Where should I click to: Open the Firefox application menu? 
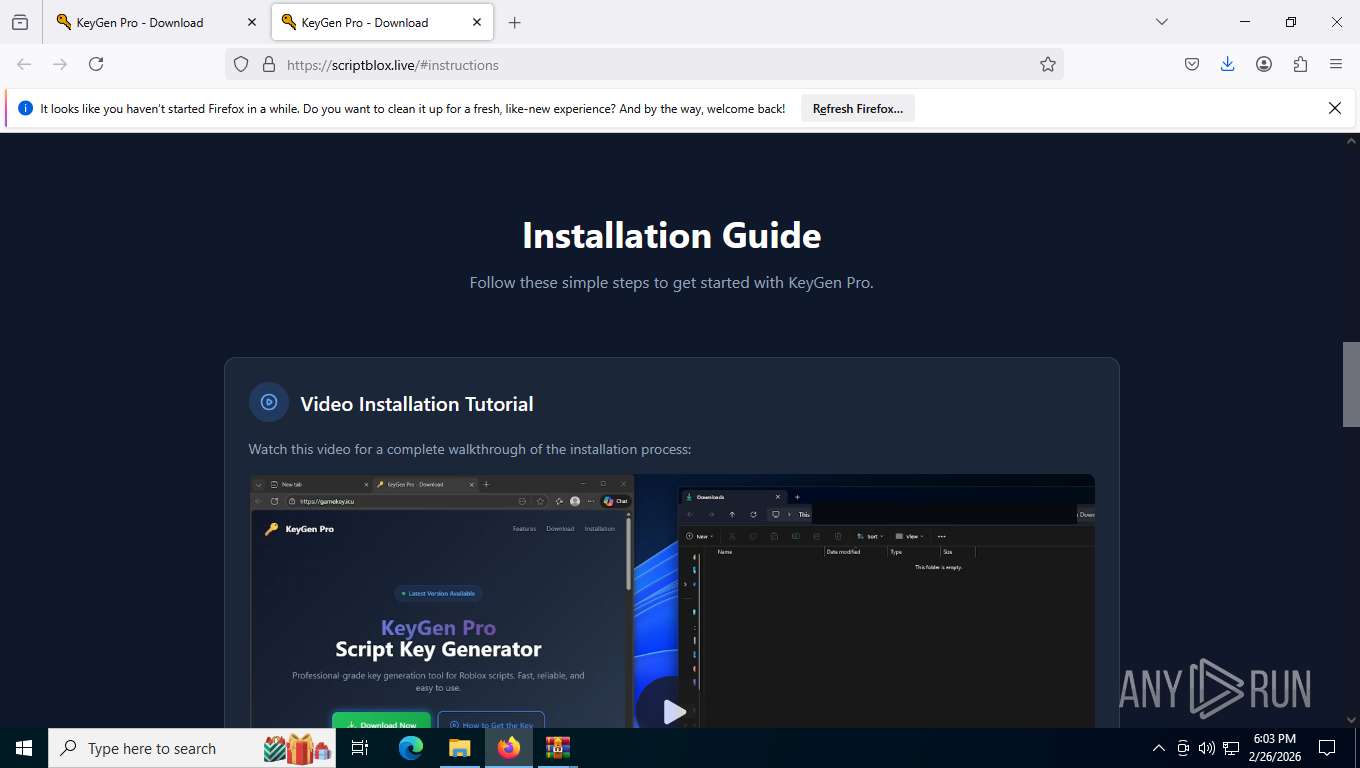tap(1336, 64)
